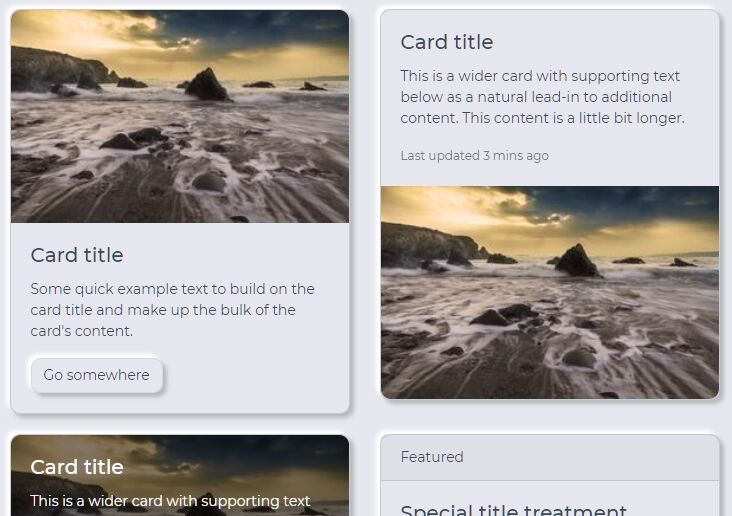Click the Some quick example text paragraph
Screen dimensions: 732x516
173,310
